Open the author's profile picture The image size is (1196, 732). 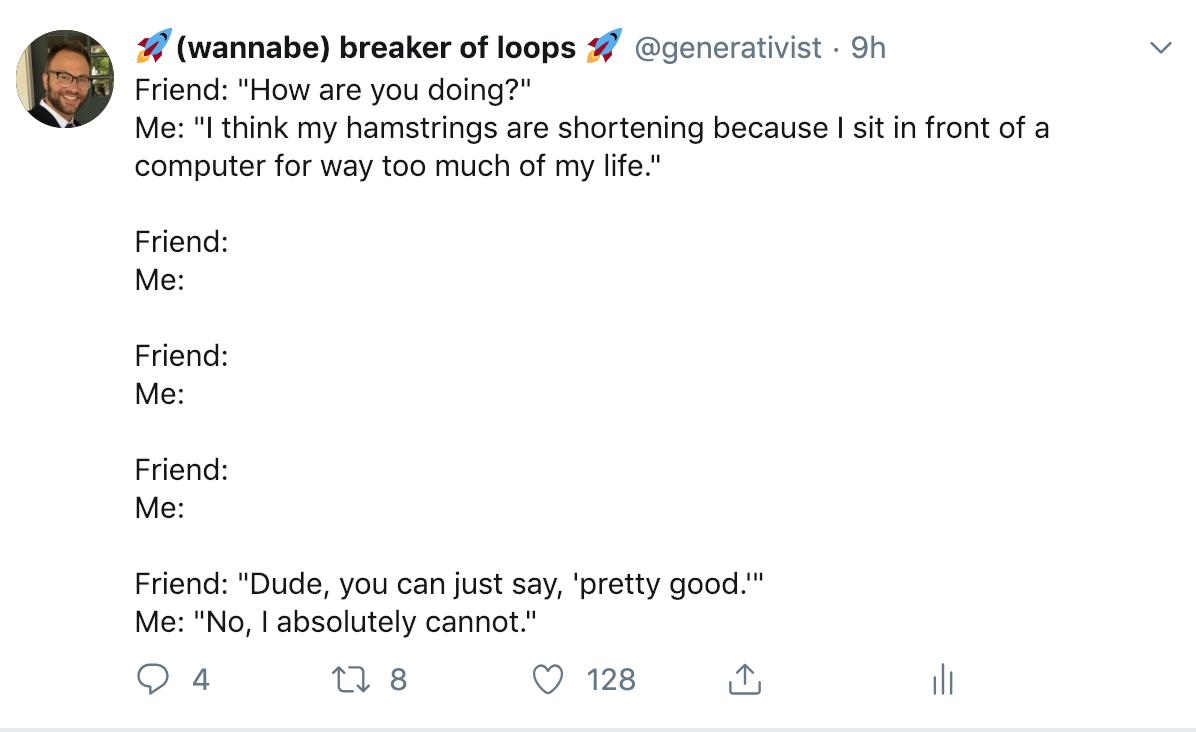[65, 78]
